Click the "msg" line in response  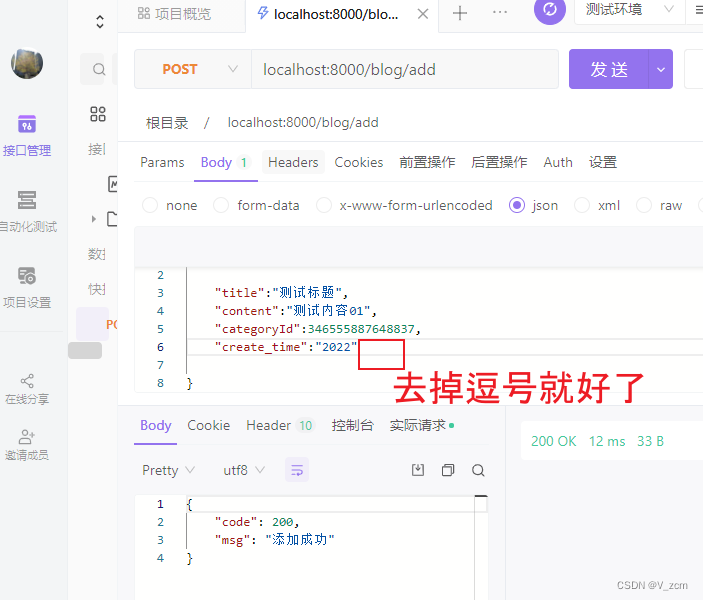pyautogui.click(x=274, y=540)
